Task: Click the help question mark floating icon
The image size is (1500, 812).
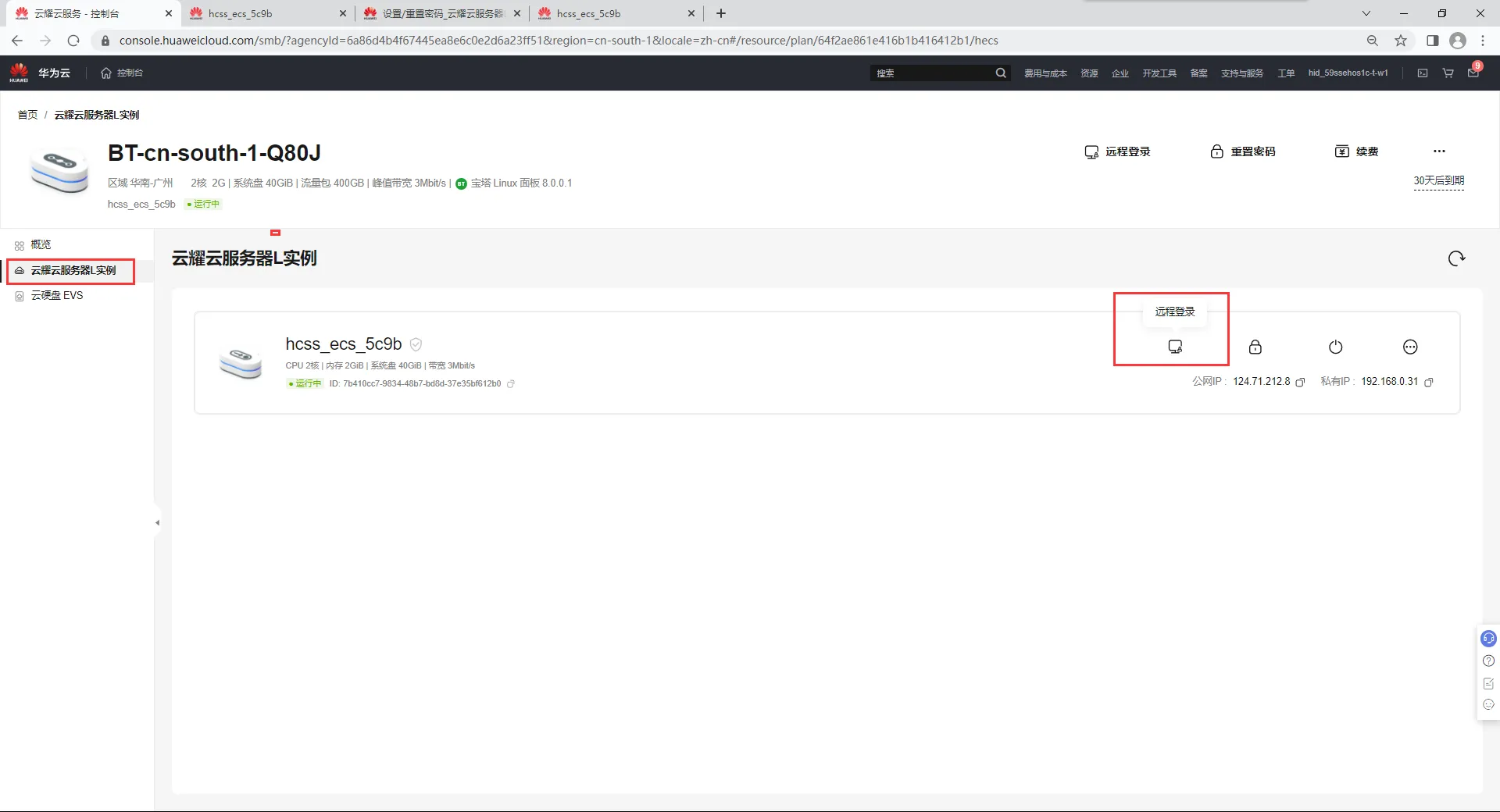Action: click(1488, 661)
